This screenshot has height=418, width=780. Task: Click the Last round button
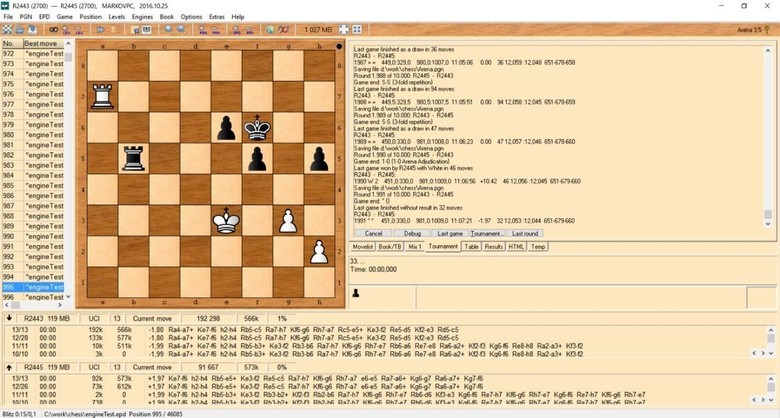(x=531, y=232)
